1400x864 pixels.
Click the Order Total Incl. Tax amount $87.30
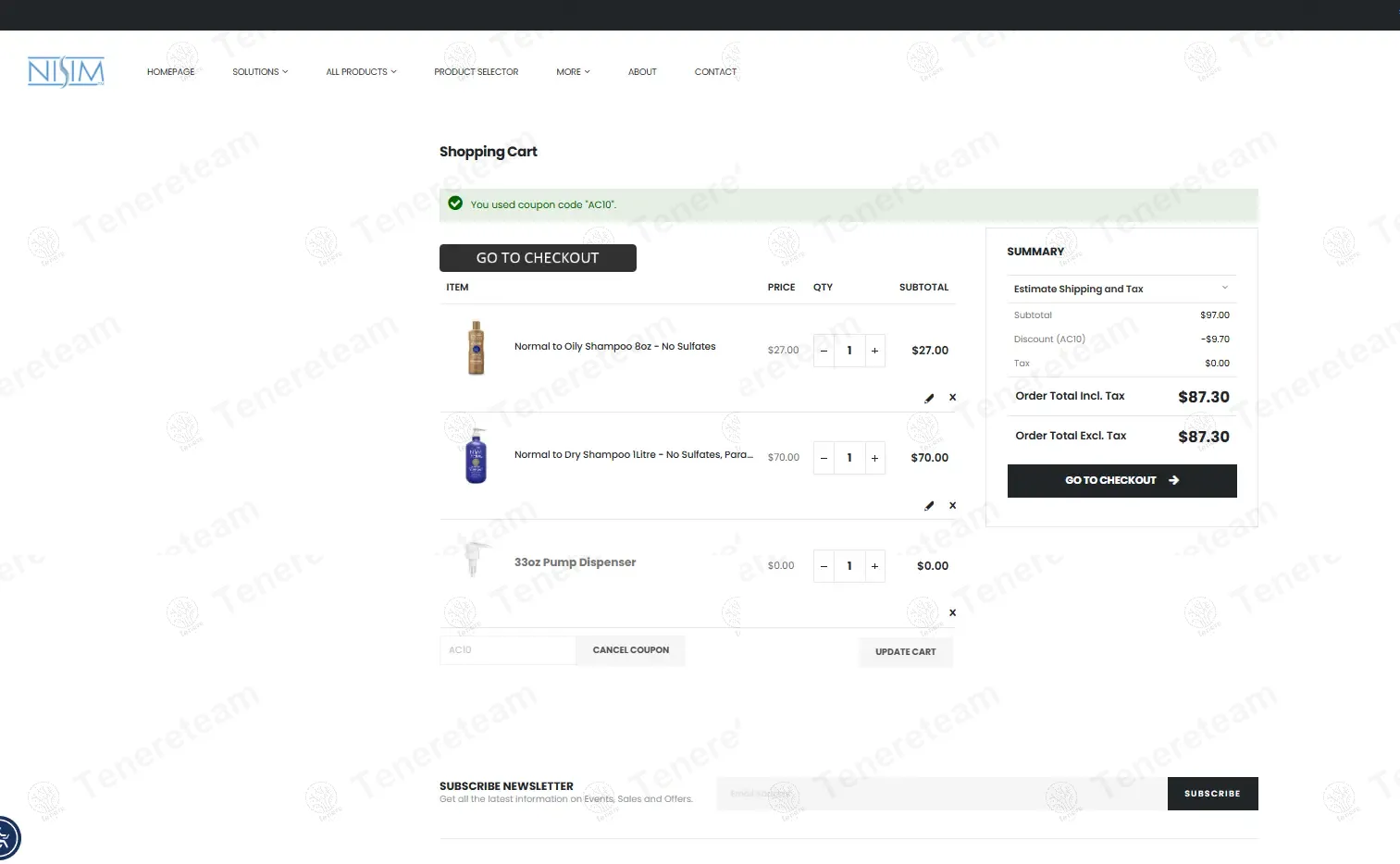1204,397
